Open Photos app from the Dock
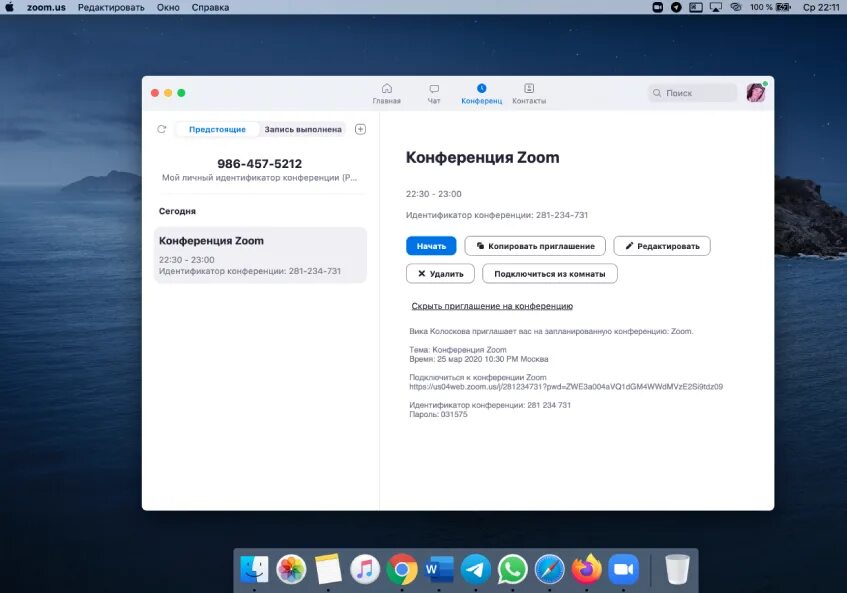Image resolution: width=847 pixels, height=593 pixels. tap(291, 569)
